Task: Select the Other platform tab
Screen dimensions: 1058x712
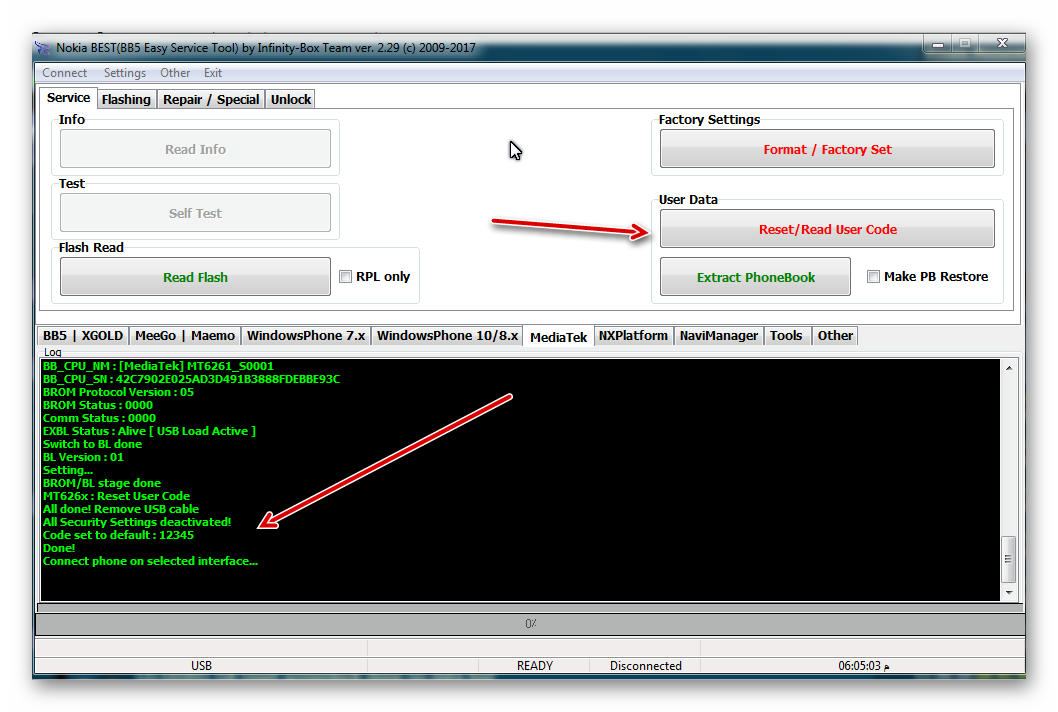Action: (835, 335)
